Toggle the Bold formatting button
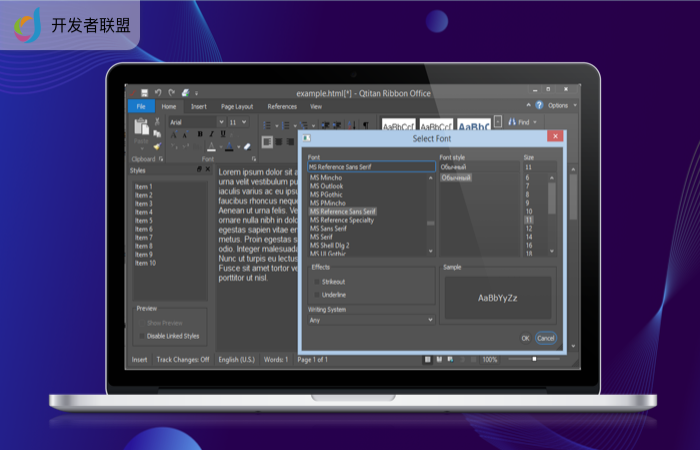 pos(199,134)
